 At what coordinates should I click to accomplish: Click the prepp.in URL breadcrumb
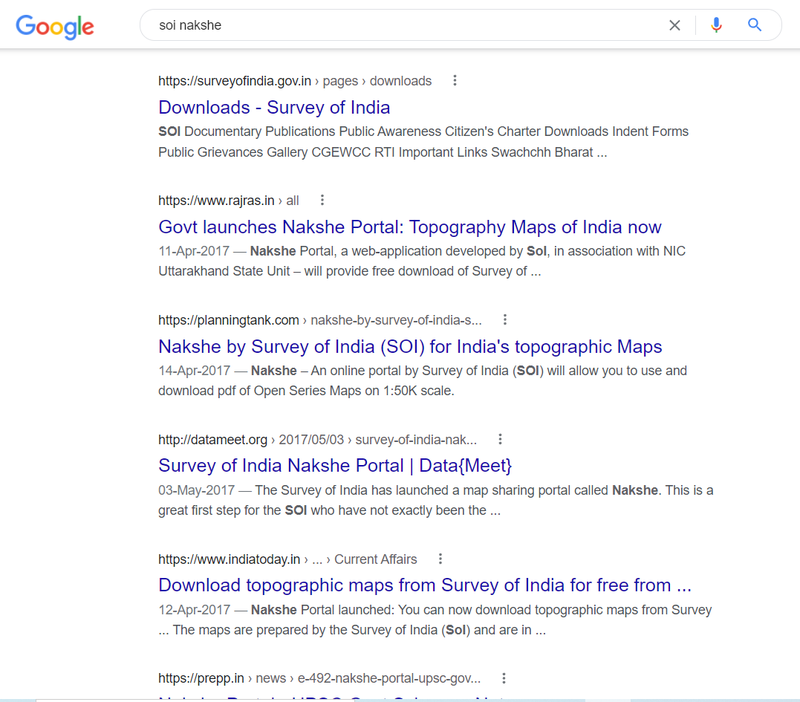click(319, 679)
